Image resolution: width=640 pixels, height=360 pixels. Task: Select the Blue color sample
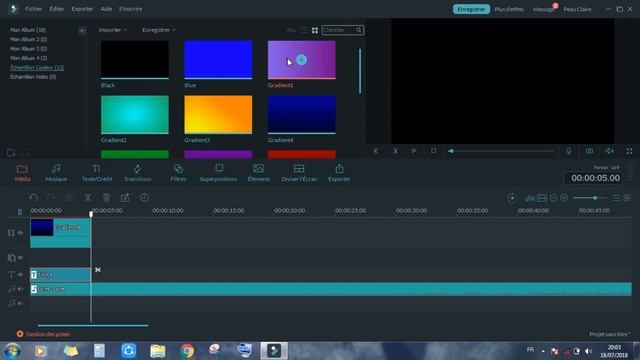point(218,59)
